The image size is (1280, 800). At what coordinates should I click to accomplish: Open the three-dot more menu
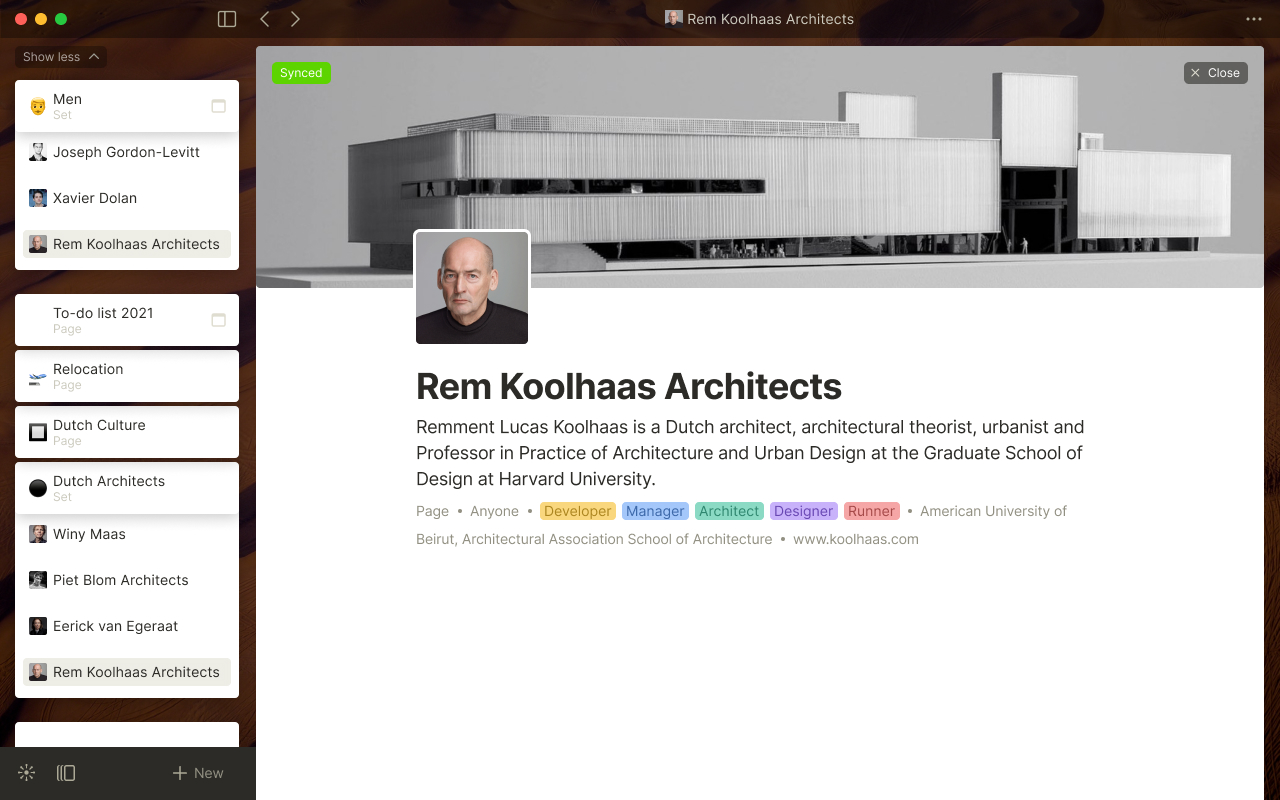[1254, 19]
